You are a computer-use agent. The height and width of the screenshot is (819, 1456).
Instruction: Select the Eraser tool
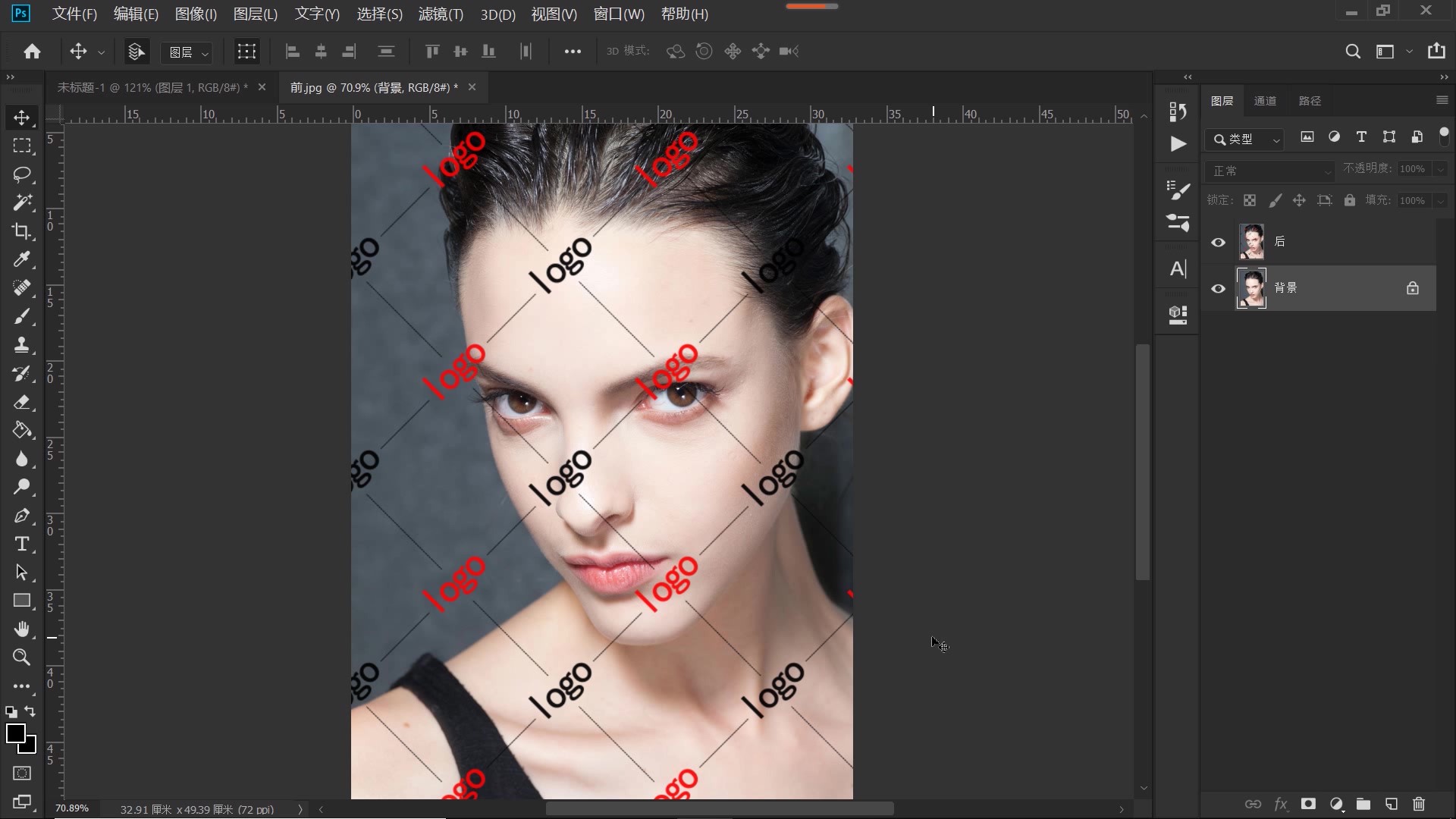click(21, 402)
